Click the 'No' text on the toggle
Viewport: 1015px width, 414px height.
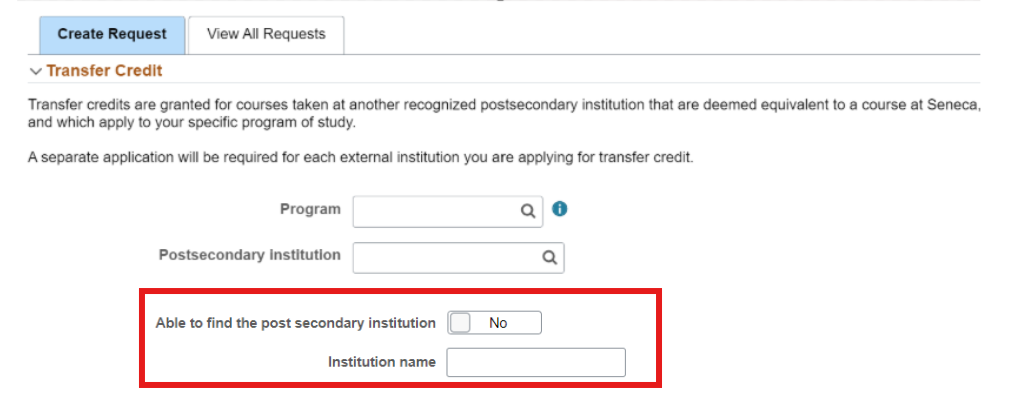pos(498,323)
